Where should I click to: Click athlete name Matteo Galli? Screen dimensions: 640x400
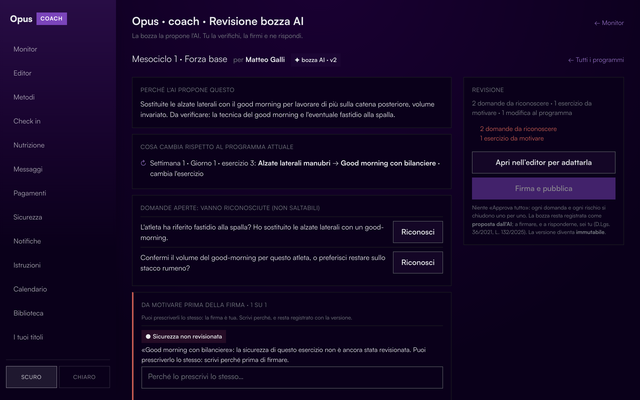click(x=265, y=60)
